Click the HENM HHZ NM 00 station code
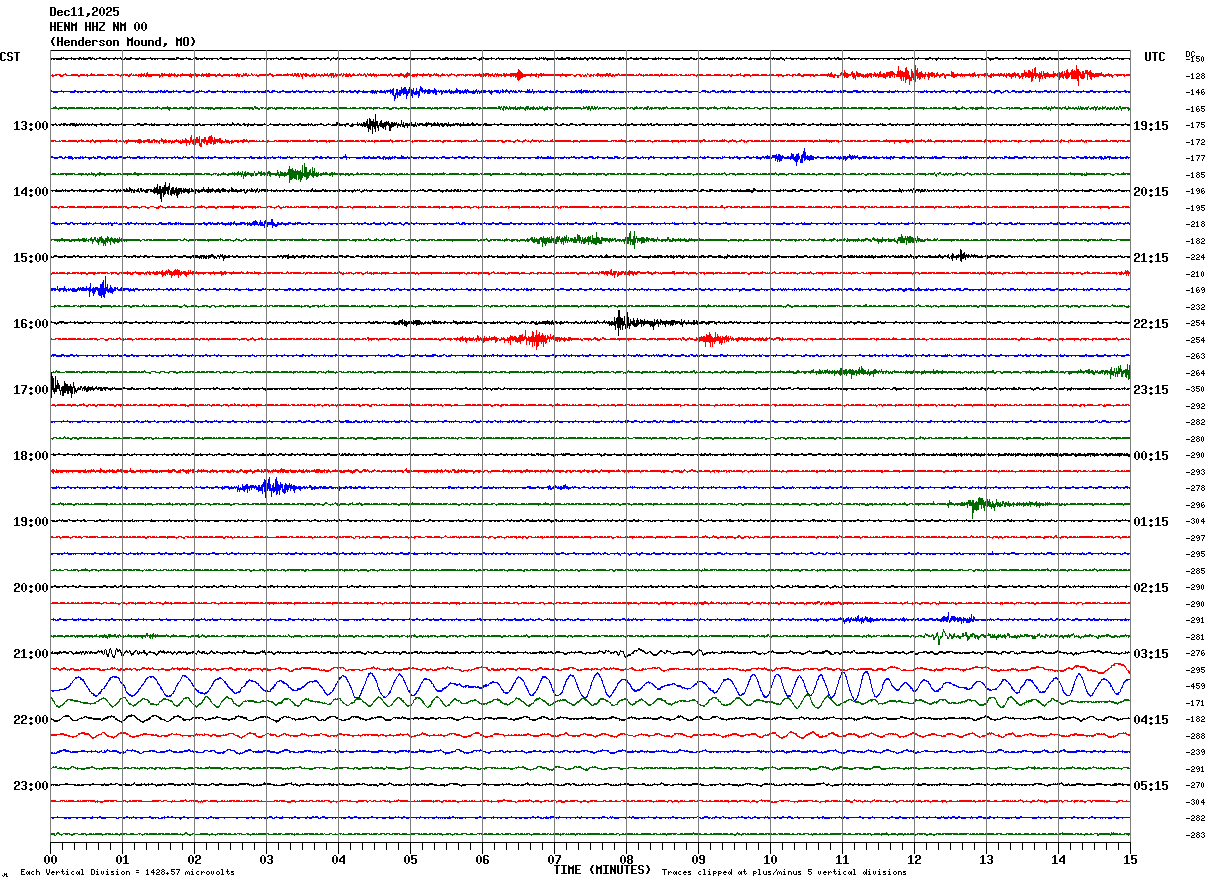The width and height of the screenshot is (1210, 886). click(x=98, y=27)
